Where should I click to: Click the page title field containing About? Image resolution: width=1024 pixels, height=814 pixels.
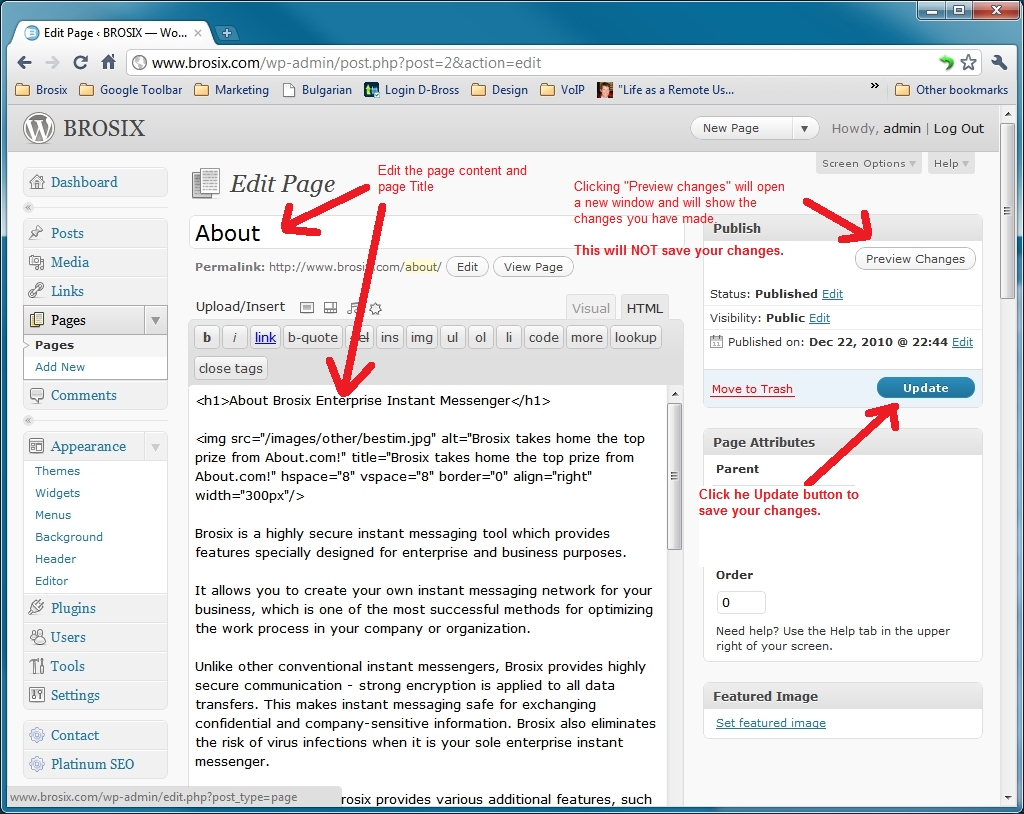click(x=436, y=233)
